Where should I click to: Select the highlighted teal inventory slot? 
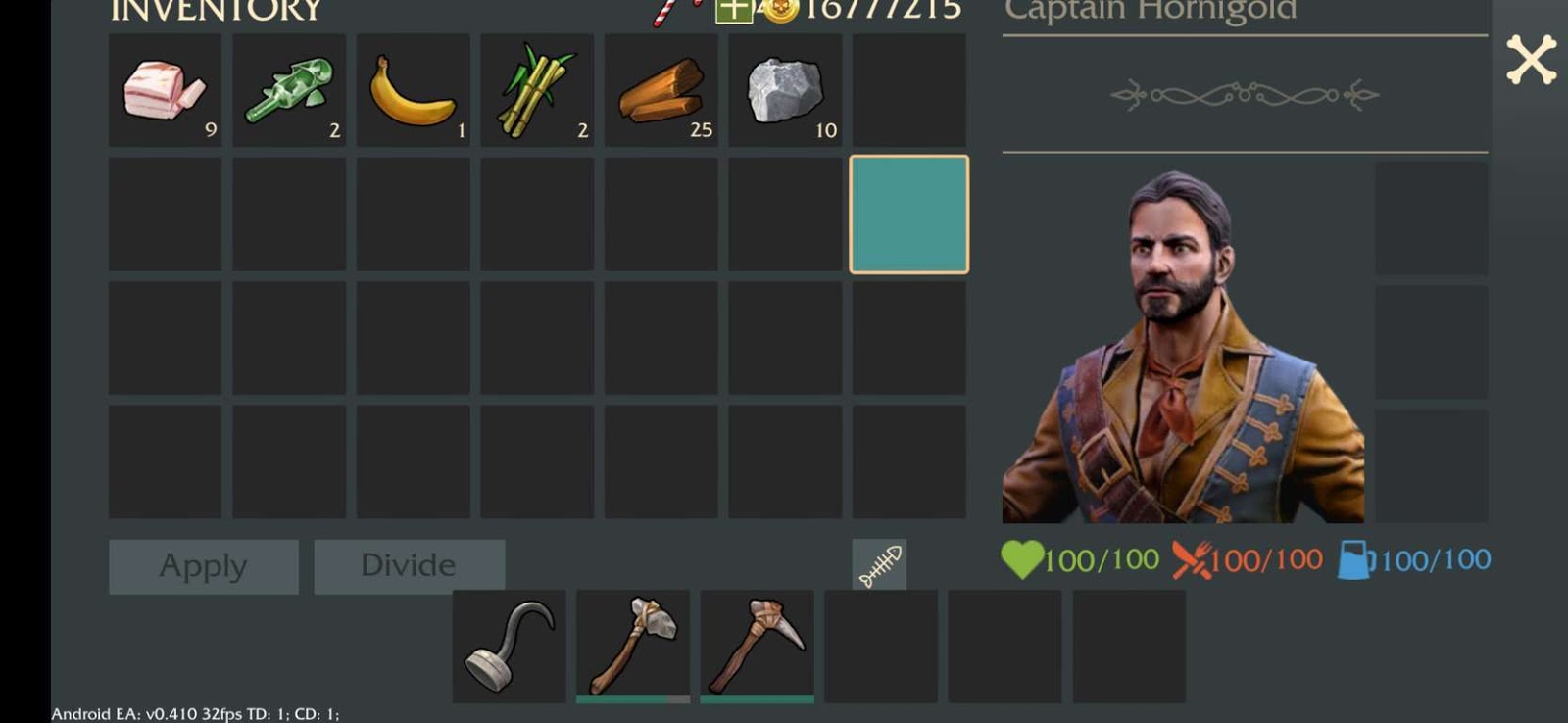[x=909, y=215]
